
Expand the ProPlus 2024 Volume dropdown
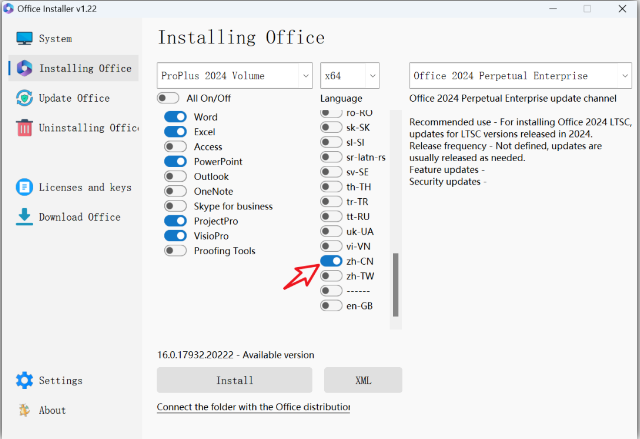pos(235,76)
